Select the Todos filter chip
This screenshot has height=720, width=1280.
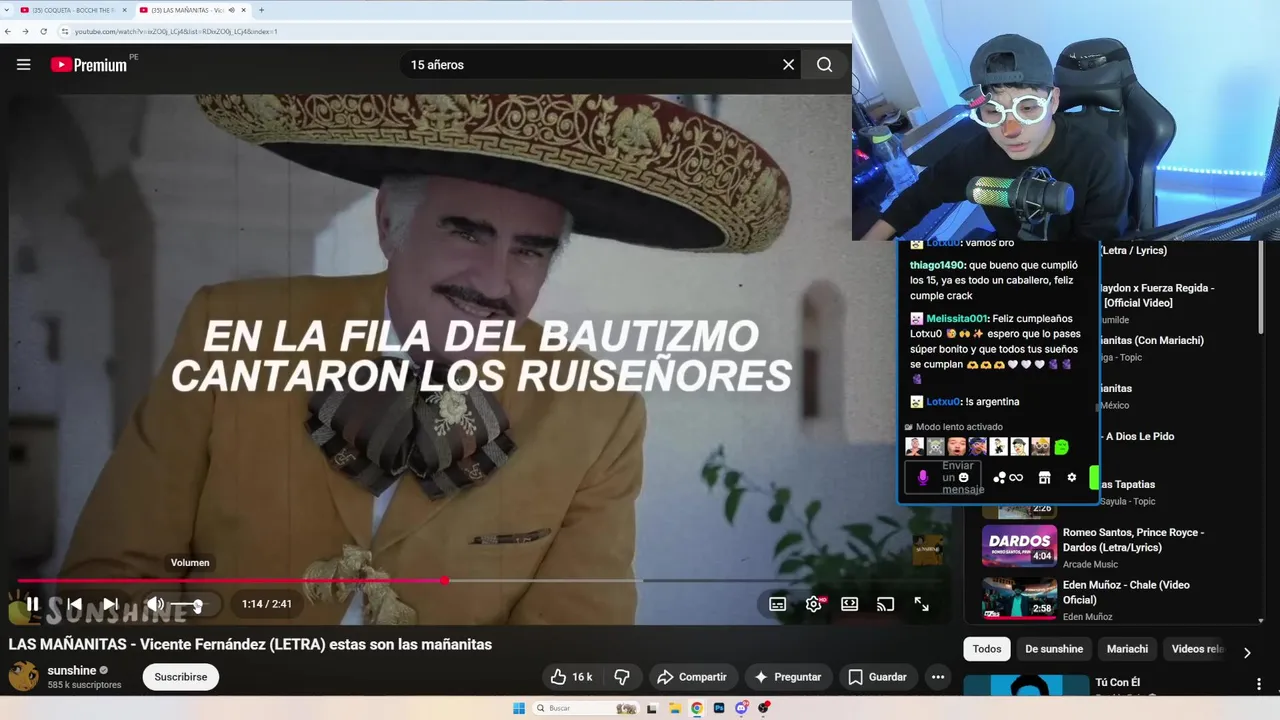[x=987, y=649]
